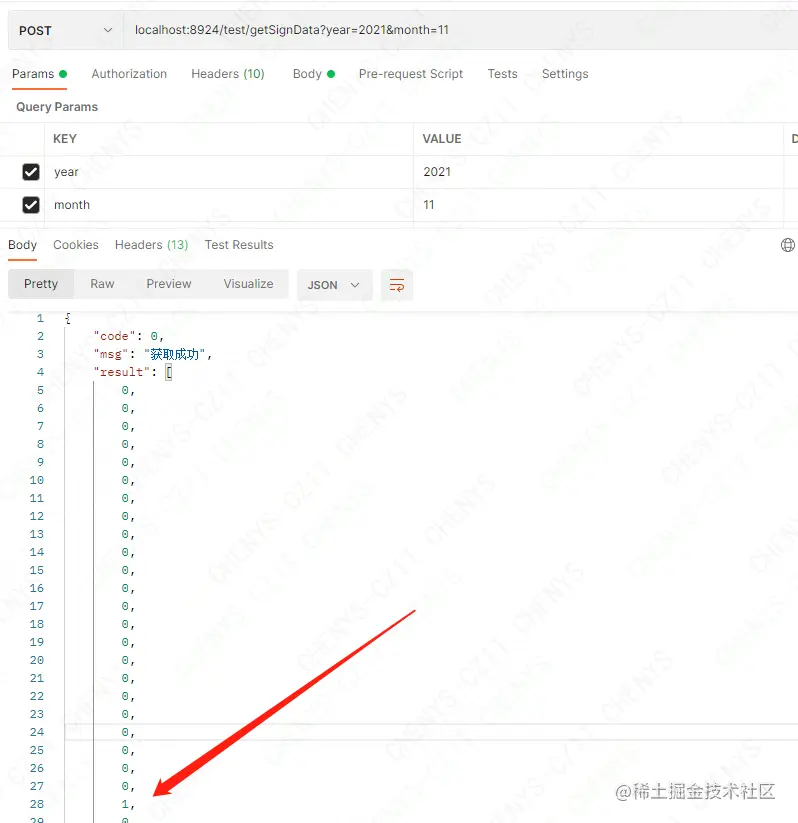Viewport: 798px width, 823px height.
Task: Click the request URL field
Action: point(460,30)
